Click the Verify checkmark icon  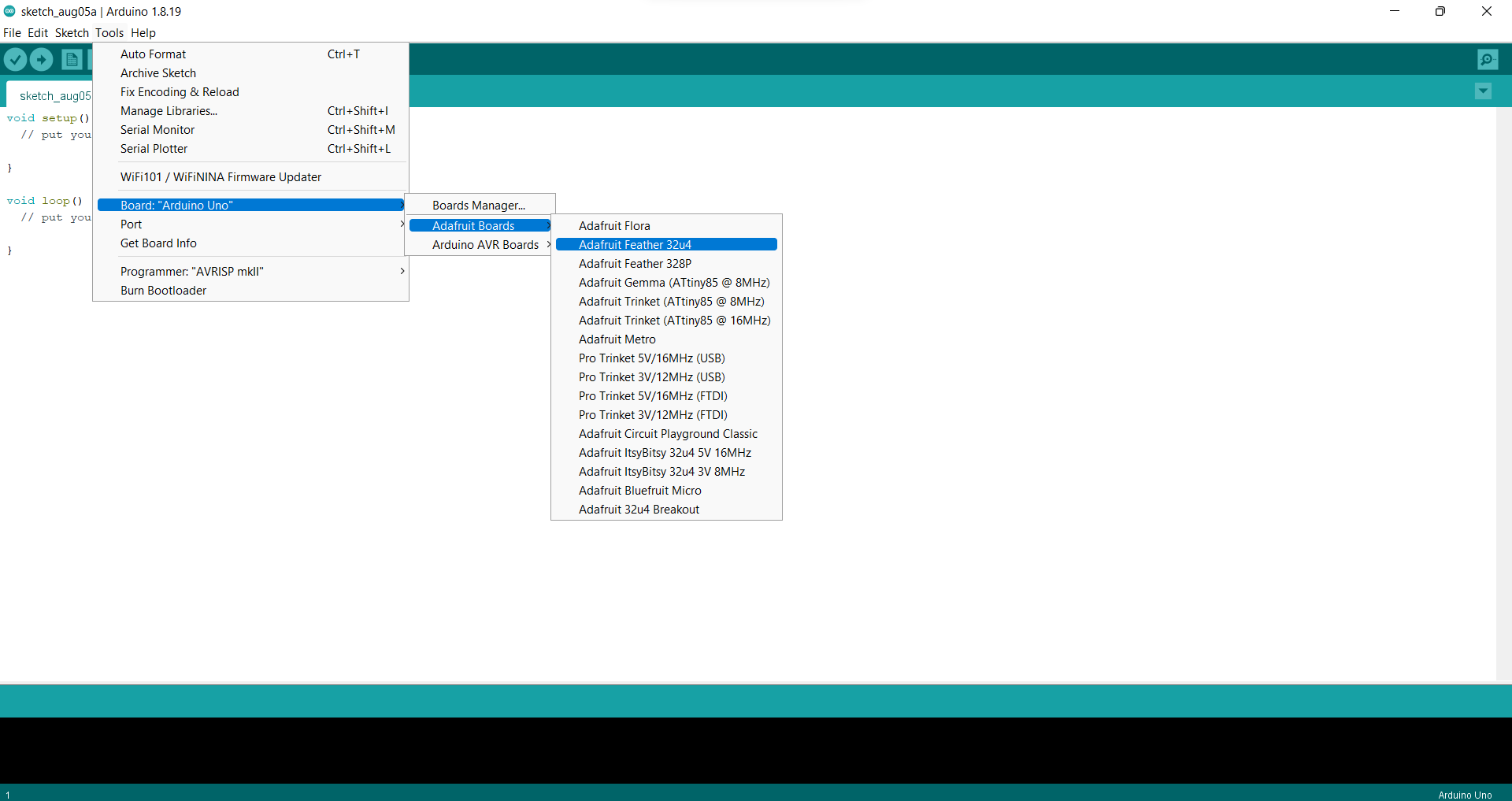[15, 59]
